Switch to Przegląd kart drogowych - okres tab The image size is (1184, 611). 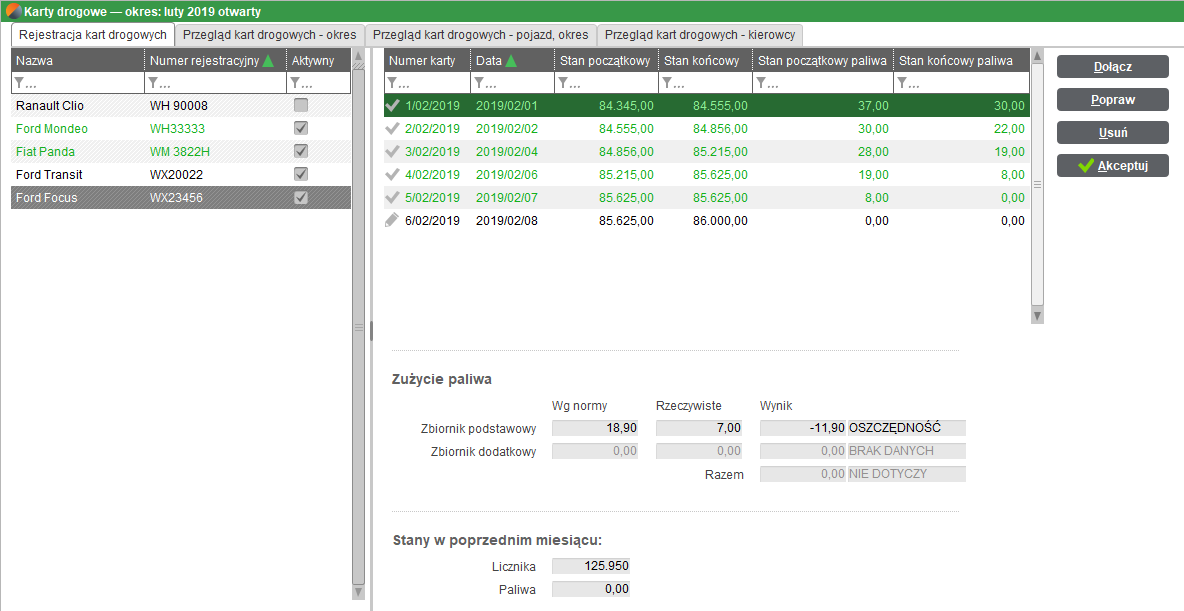pos(269,34)
